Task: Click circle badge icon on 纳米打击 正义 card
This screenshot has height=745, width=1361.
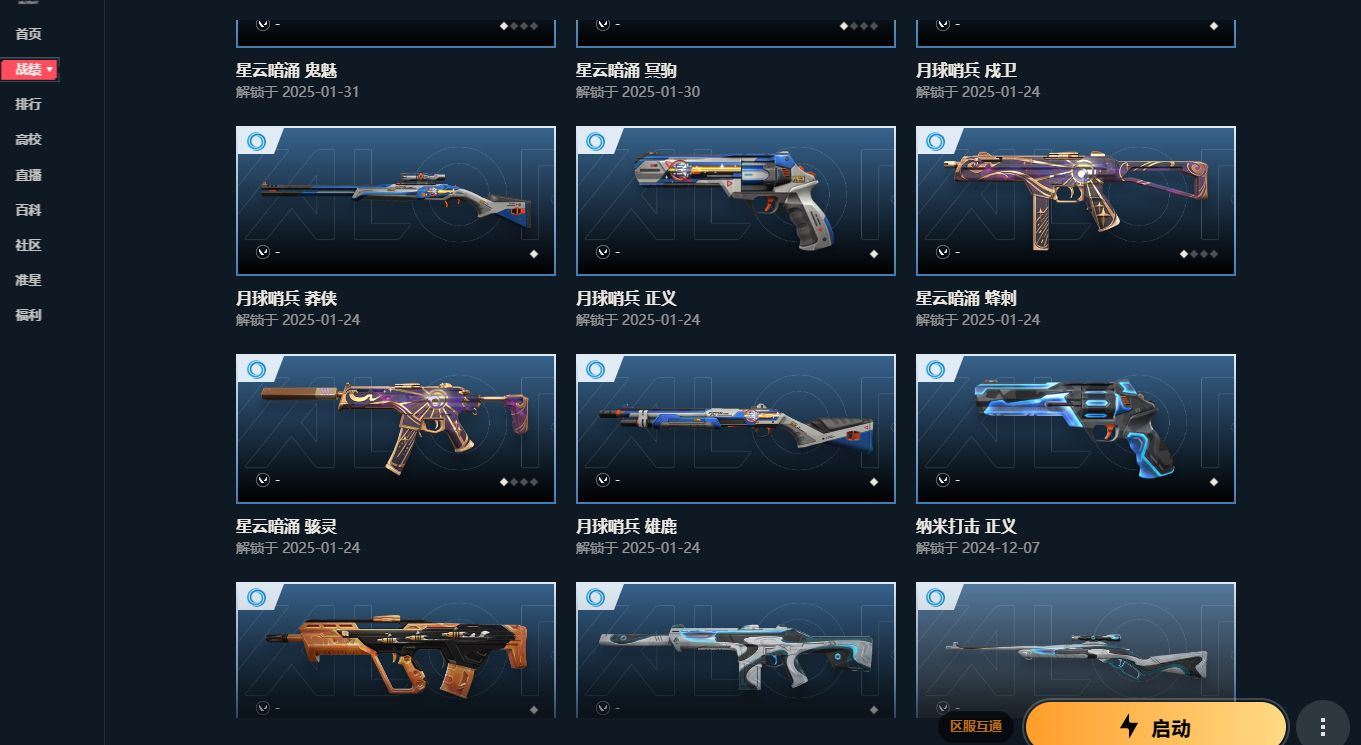Action: (936, 370)
